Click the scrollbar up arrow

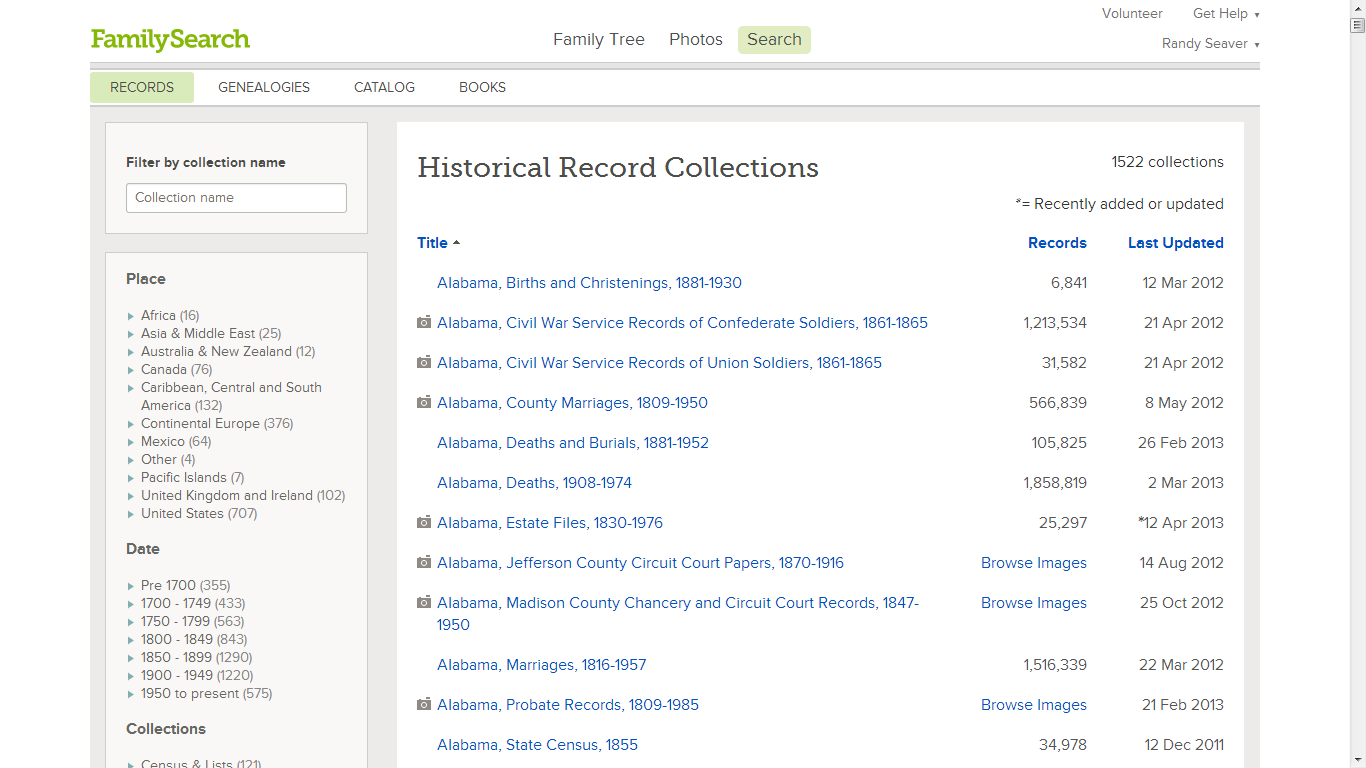click(1358, 9)
